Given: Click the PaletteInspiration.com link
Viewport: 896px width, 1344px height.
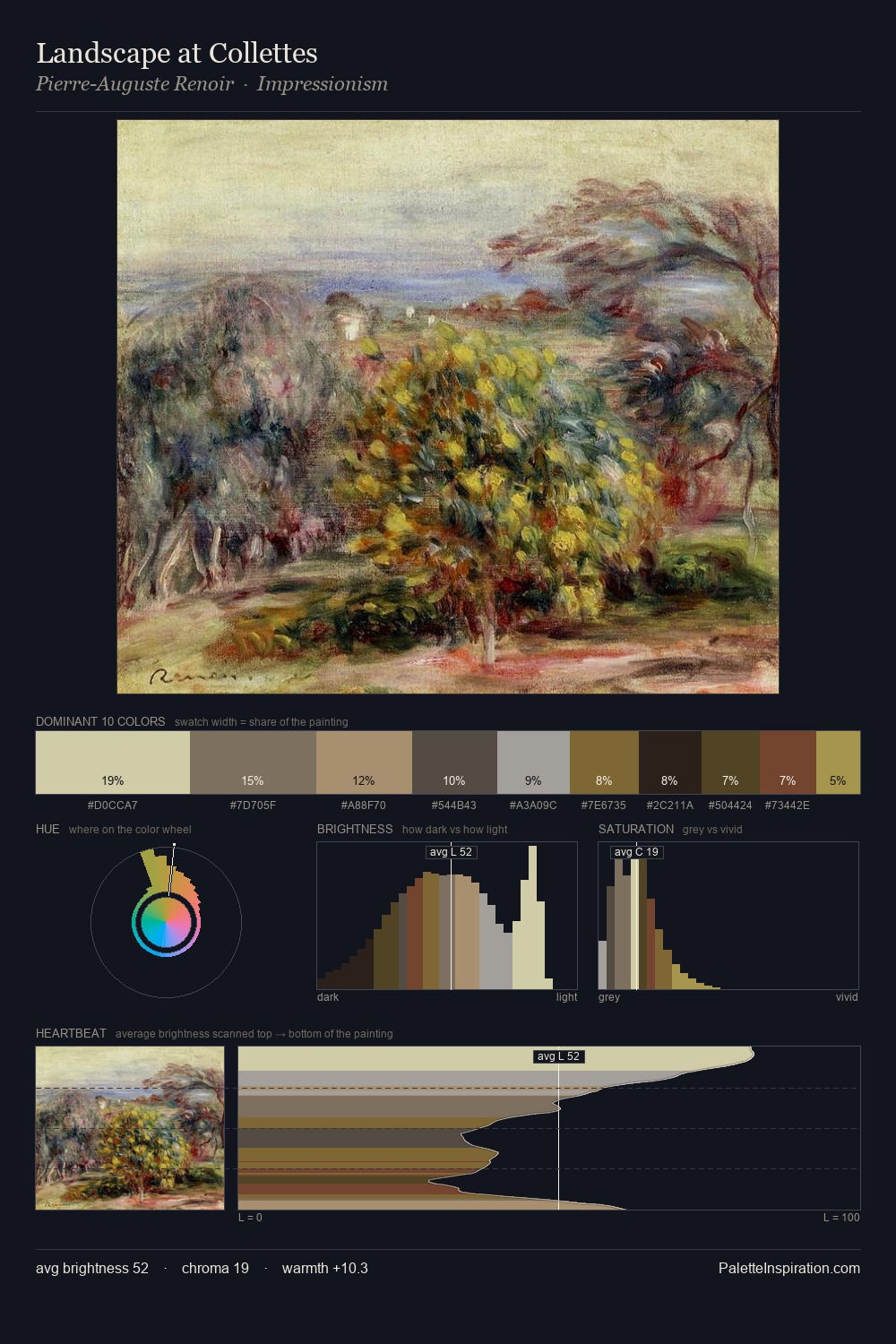Looking at the screenshot, I should [x=789, y=1268].
